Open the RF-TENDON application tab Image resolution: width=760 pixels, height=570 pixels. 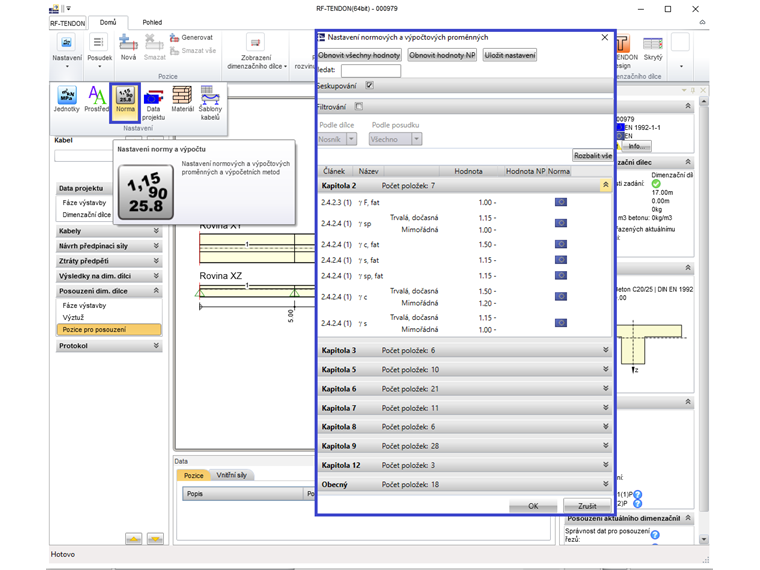[x=68, y=23]
